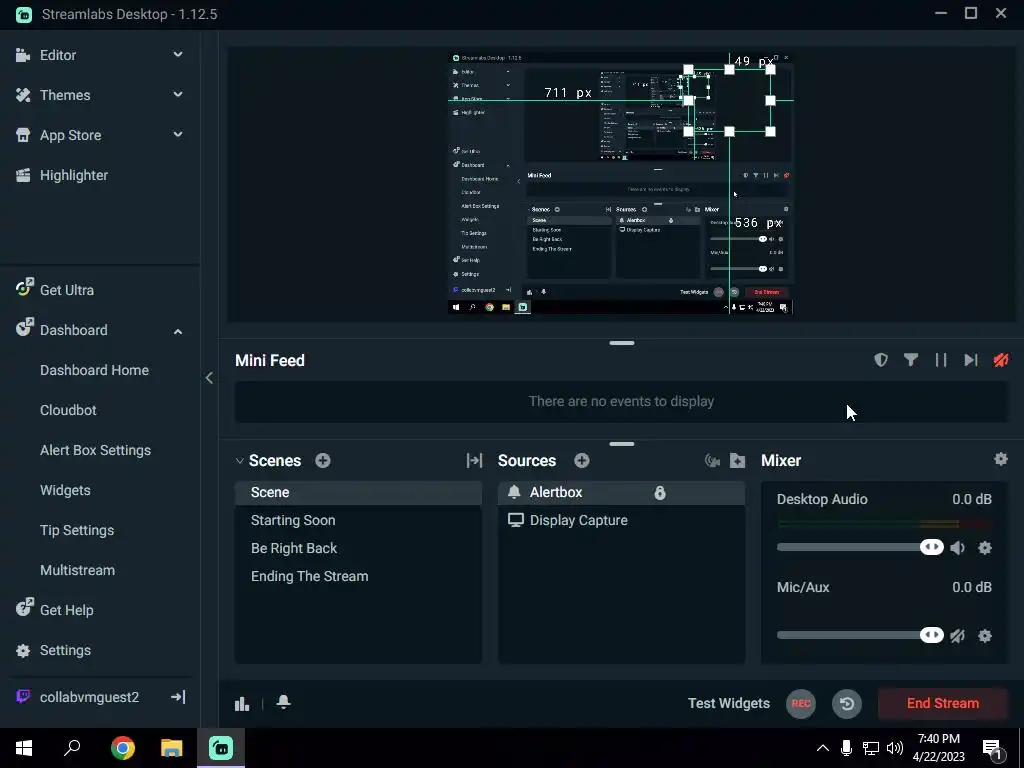Open stream performance stats icon
This screenshot has height=768, width=1024.
pos(242,703)
